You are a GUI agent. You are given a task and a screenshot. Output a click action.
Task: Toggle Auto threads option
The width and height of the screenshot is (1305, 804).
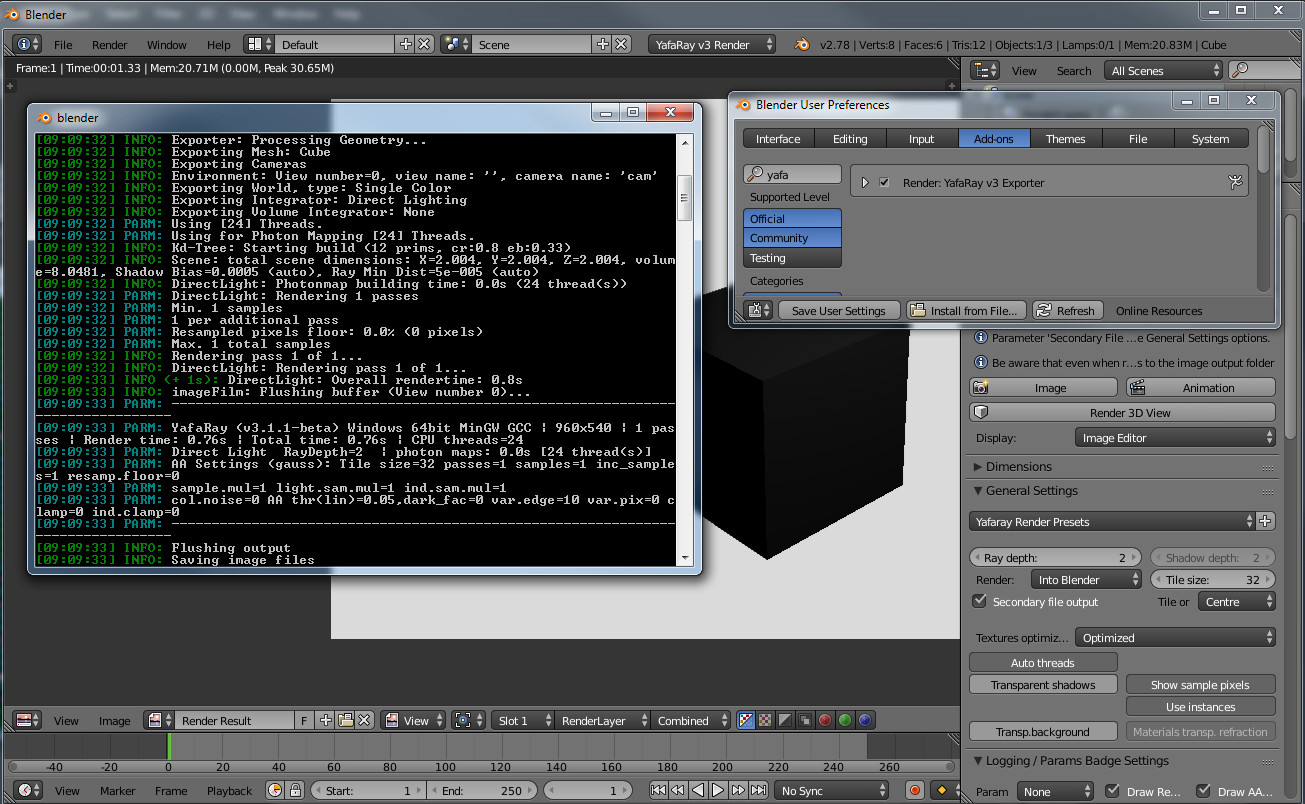pos(1043,662)
